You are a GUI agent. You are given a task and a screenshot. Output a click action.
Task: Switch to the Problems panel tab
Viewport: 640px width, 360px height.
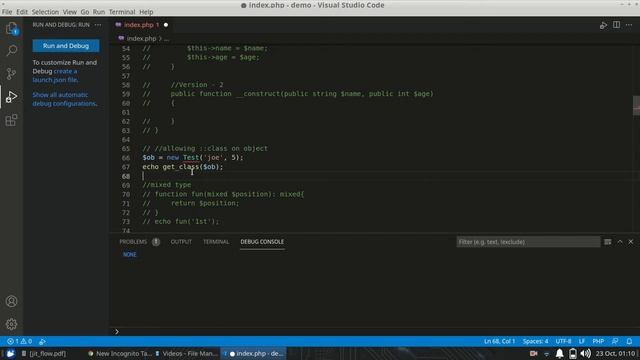(x=133, y=242)
